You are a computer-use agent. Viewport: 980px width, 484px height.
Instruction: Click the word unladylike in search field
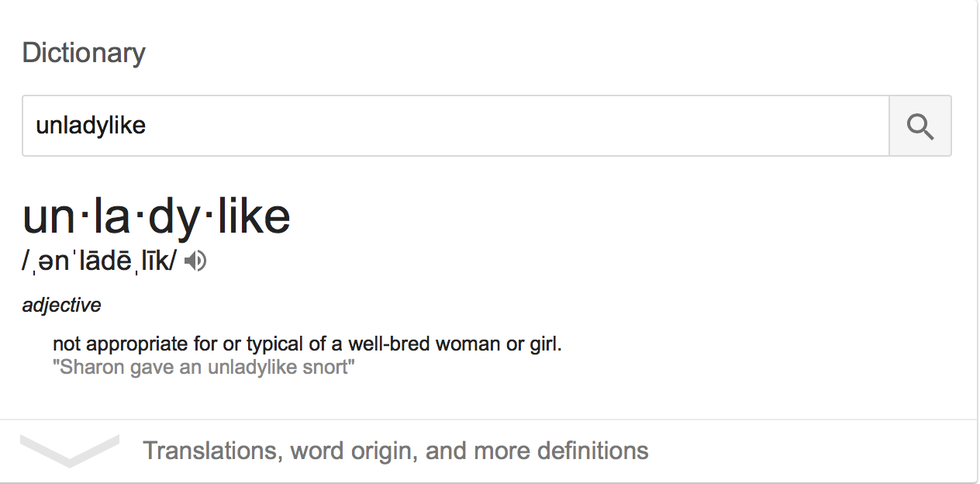click(91, 126)
